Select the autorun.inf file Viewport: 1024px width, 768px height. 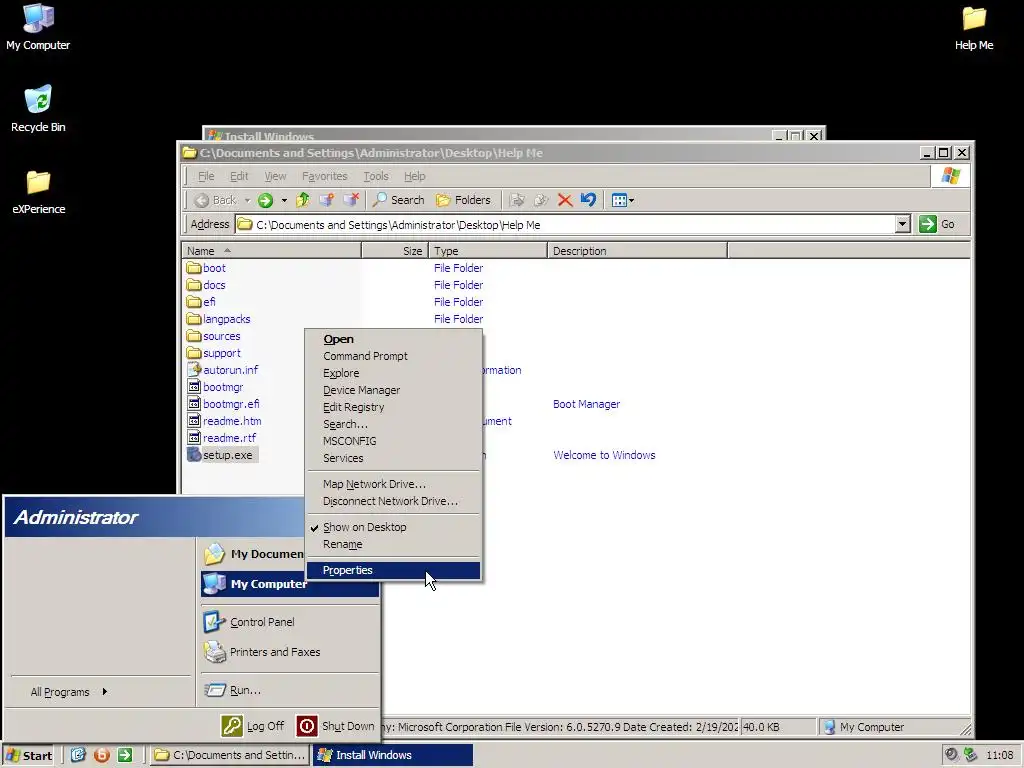(x=223, y=370)
